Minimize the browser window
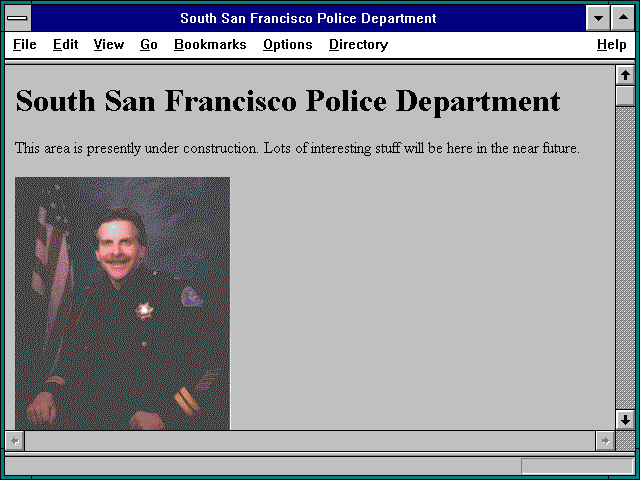The height and width of the screenshot is (480, 640). pyautogui.click(x=598, y=18)
